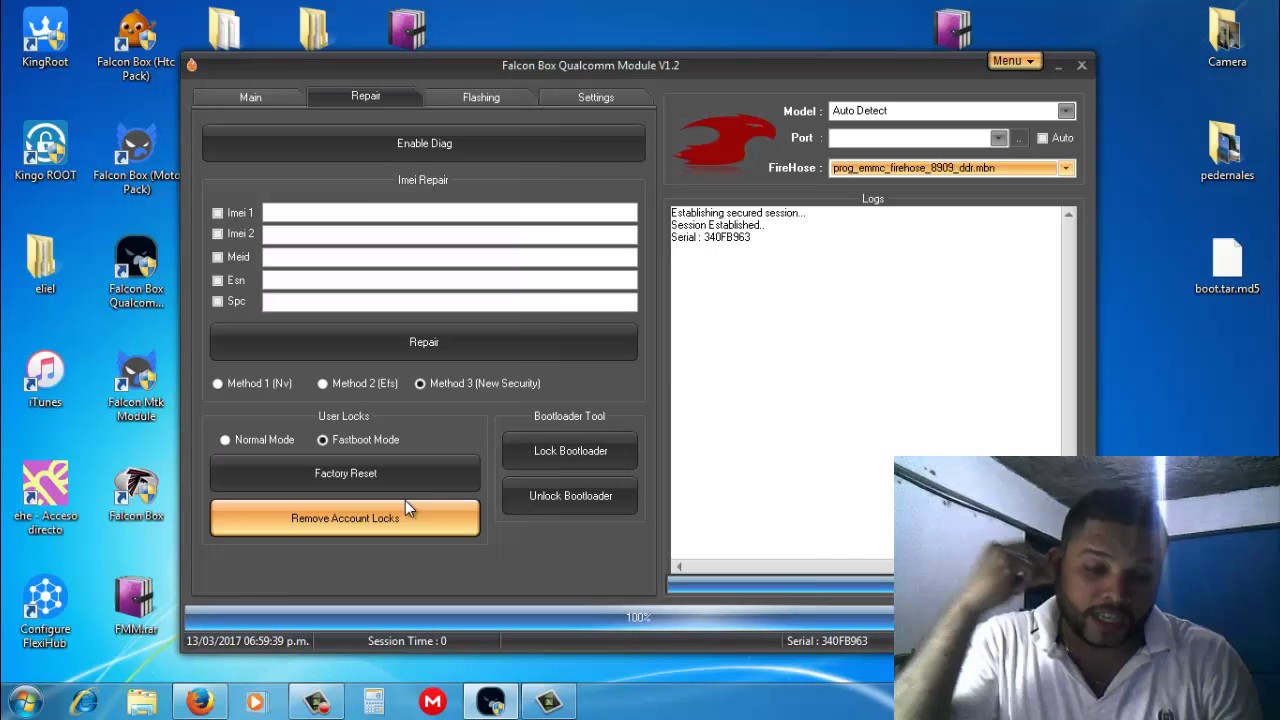Click into the Imei 1 input field

(x=449, y=213)
